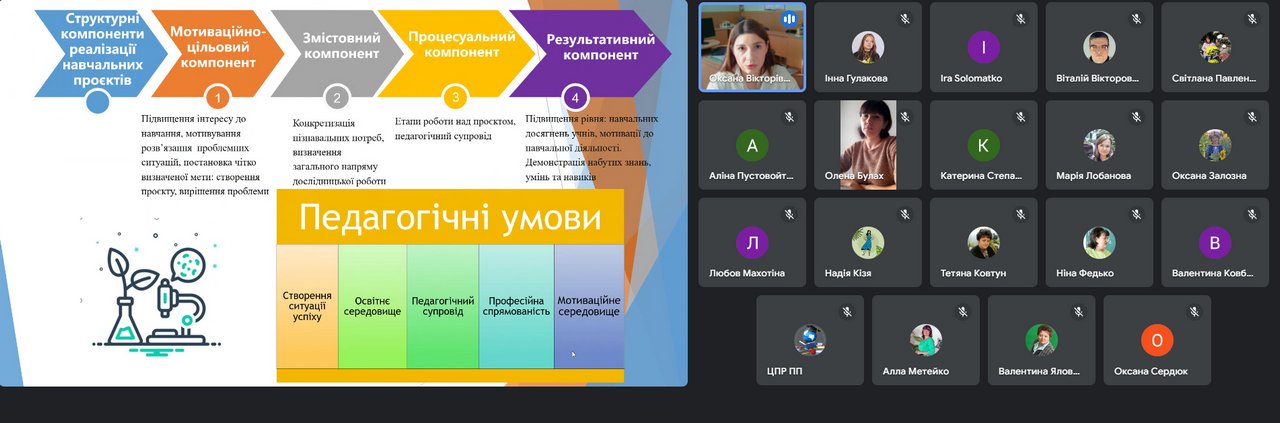This screenshot has width=1280, height=423.
Task: Click Алла Метейко profile photo avatar
Action: [x=926, y=341]
